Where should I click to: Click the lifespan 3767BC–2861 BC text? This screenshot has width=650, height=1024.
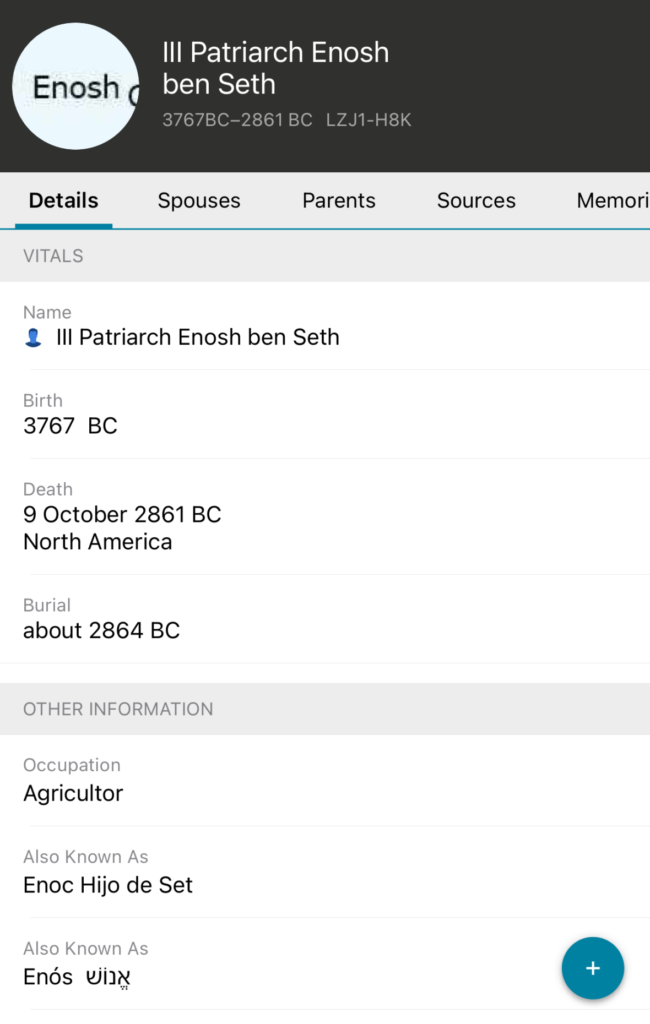point(237,120)
